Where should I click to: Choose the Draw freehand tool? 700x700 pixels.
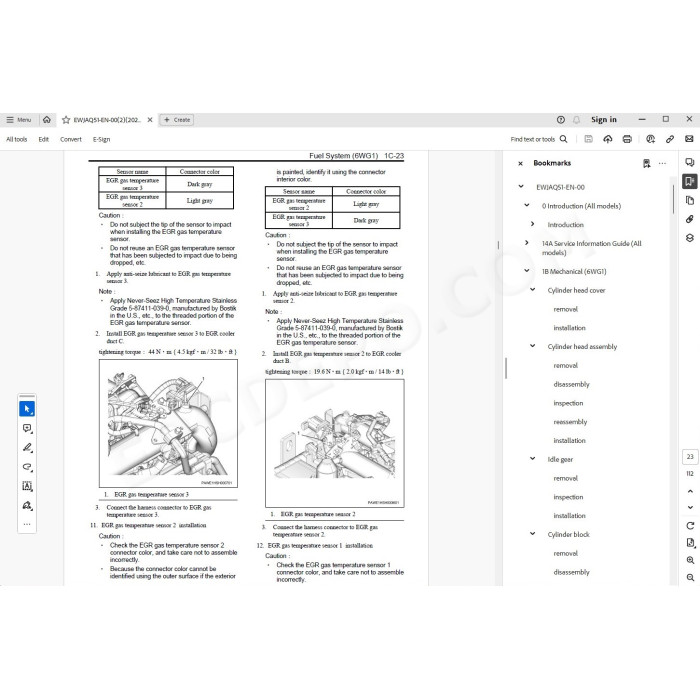[27, 467]
